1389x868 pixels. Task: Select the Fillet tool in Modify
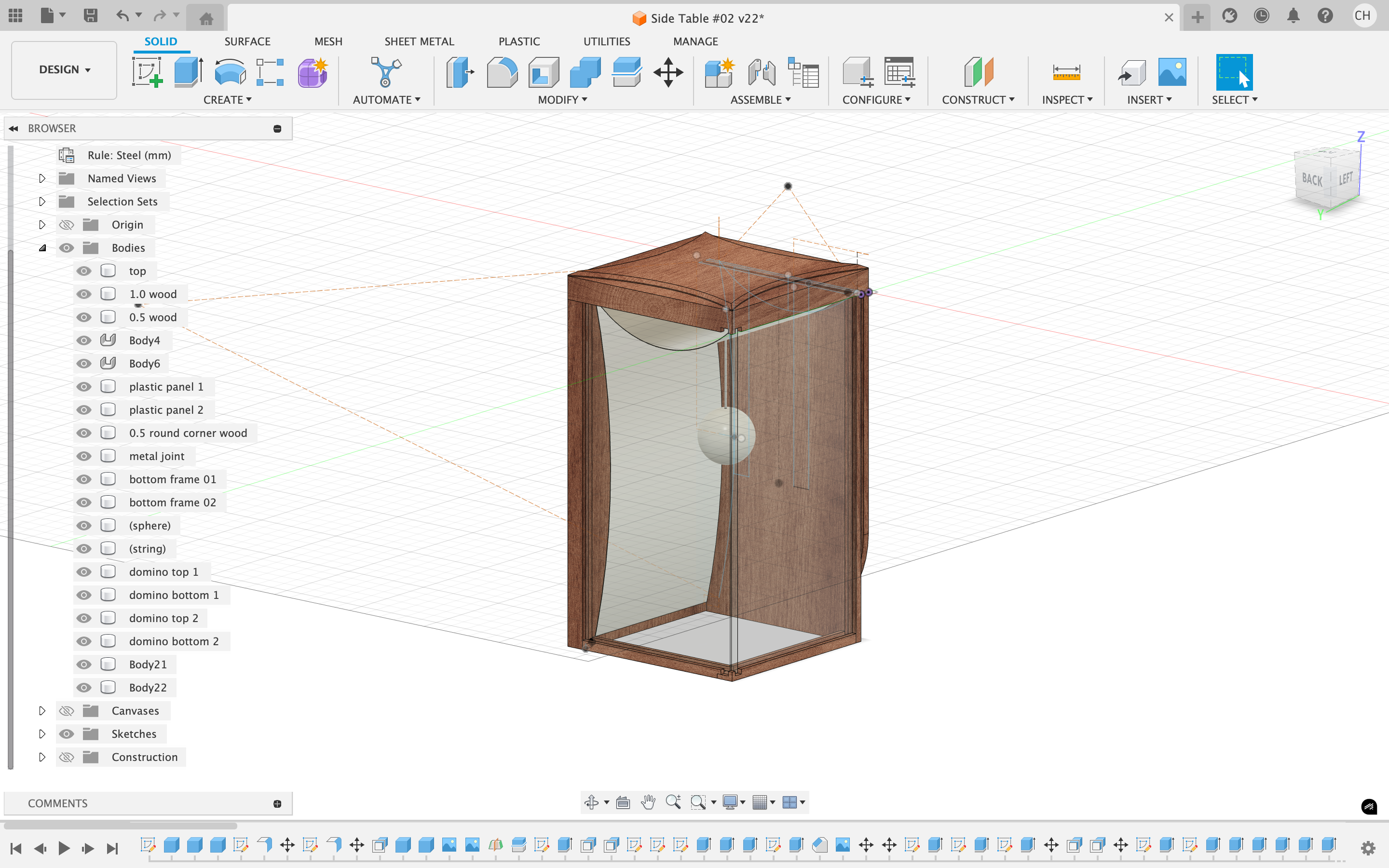pos(502,72)
